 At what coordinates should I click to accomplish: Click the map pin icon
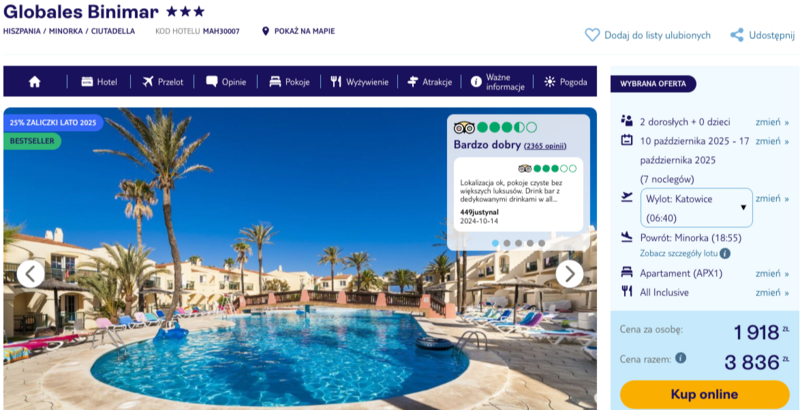[x=265, y=32]
